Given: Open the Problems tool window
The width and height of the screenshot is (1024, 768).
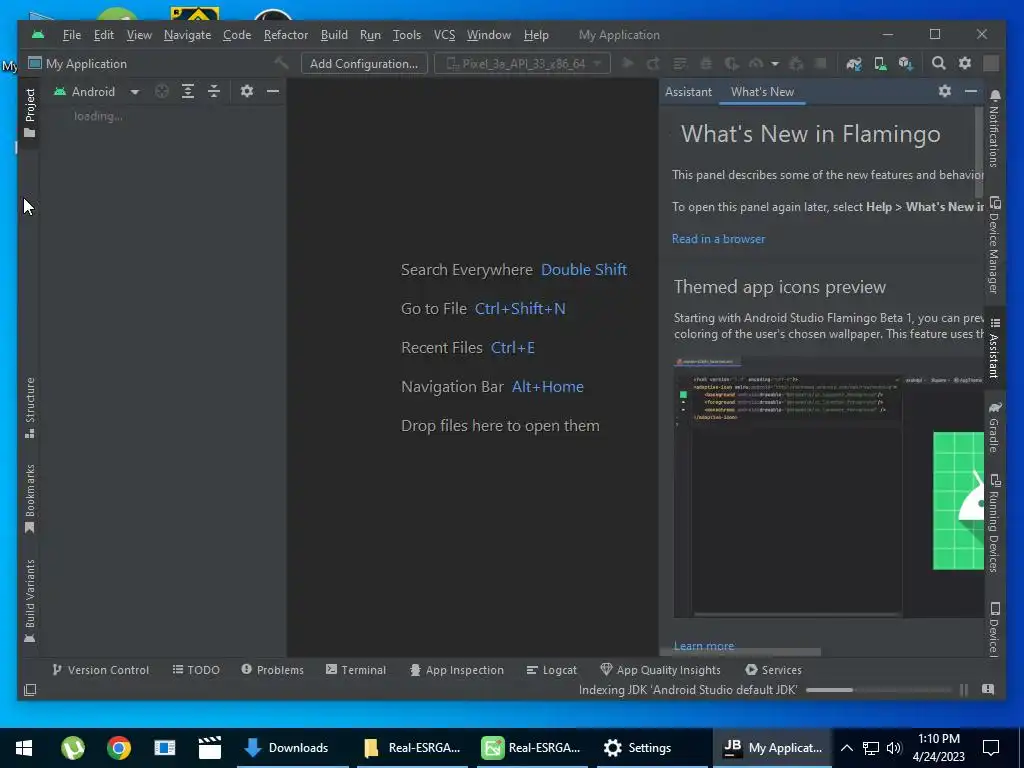Looking at the screenshot, I should click(x=272, y=670).
